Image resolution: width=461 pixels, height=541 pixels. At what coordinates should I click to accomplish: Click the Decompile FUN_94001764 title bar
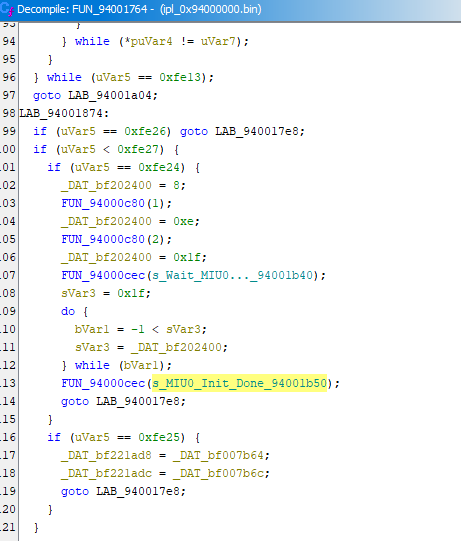[x=230, y=10]
